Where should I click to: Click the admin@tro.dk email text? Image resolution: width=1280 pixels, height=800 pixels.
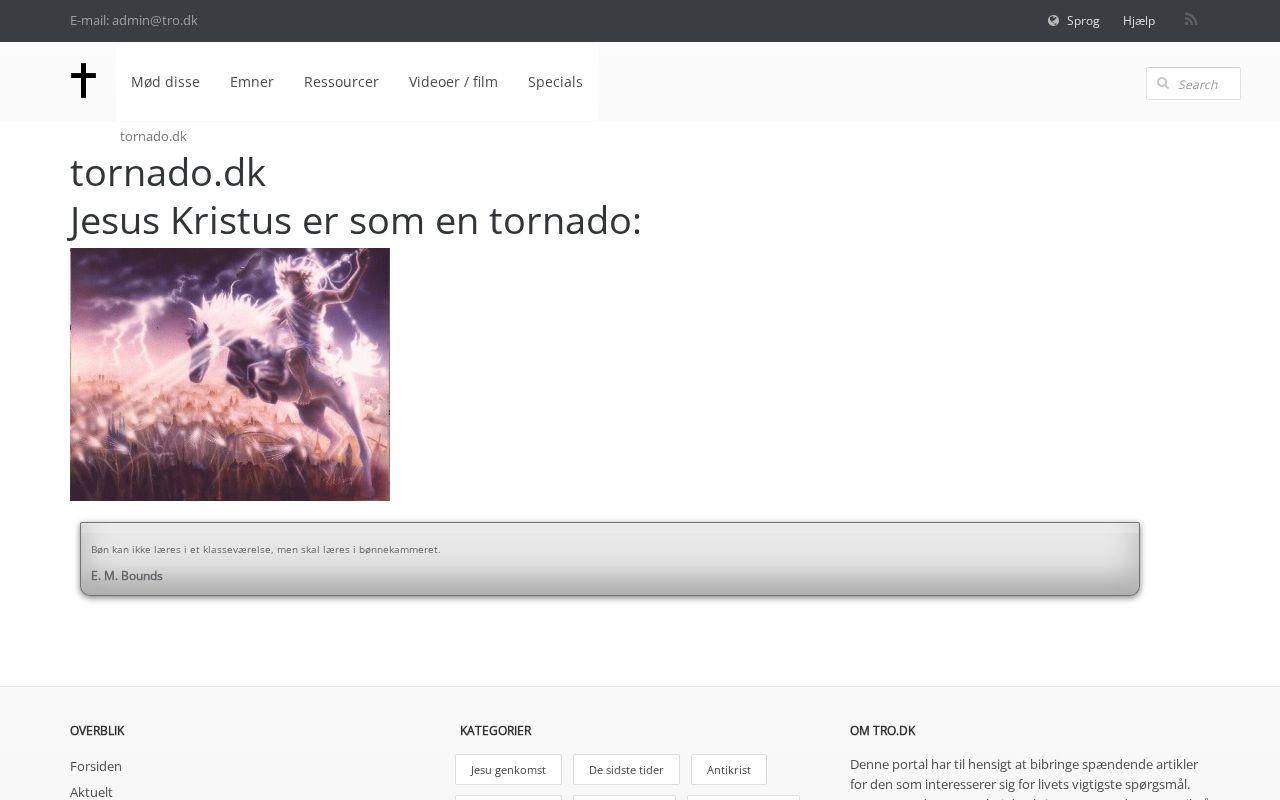tap(155, 20)
